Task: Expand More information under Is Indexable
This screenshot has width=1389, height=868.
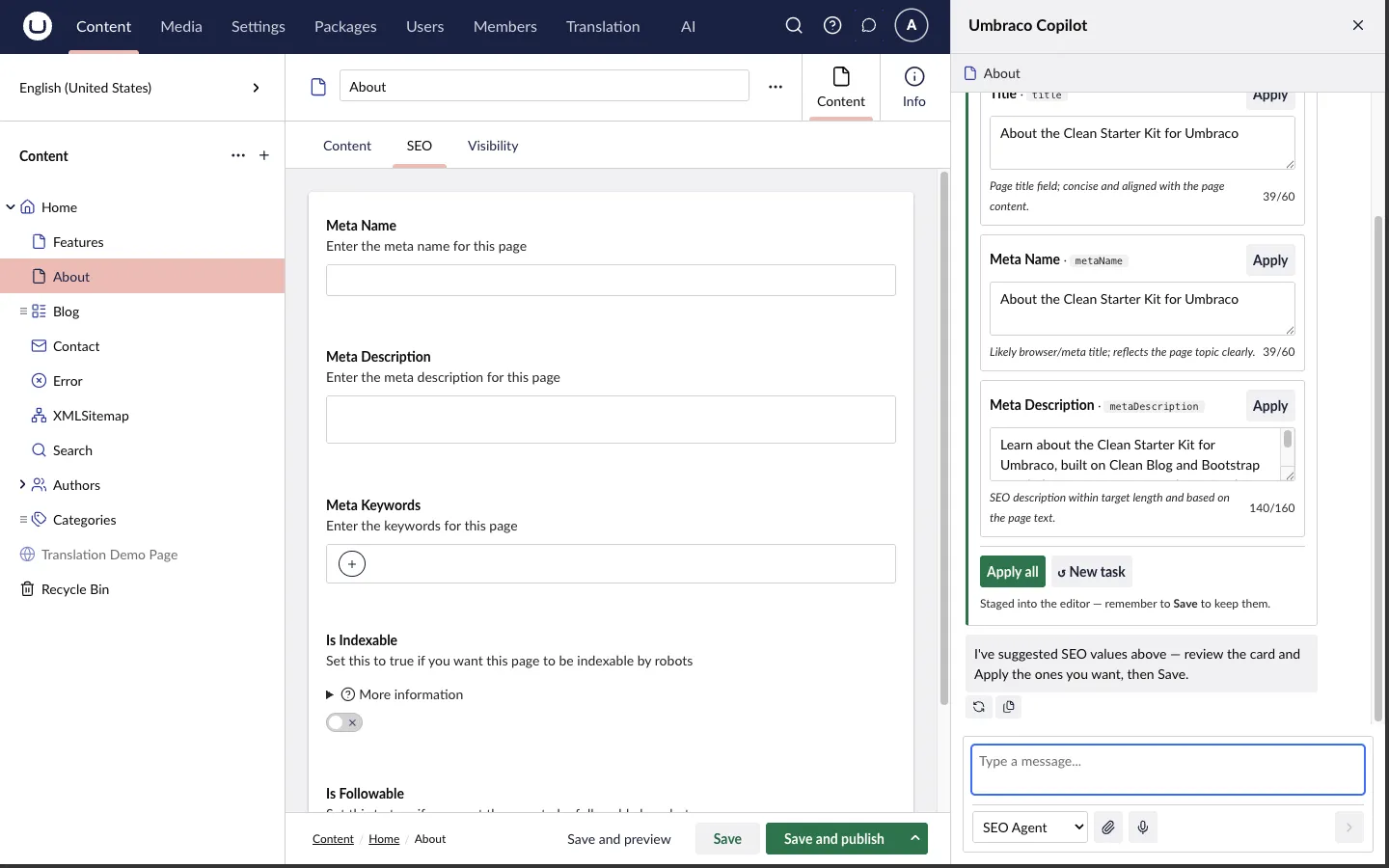Action: (395, 694)
